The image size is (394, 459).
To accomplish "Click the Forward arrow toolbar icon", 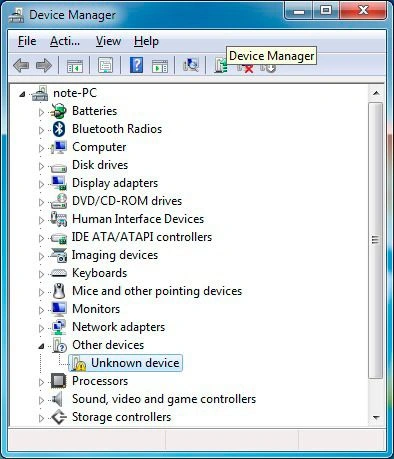I will [x=44, y=65].
